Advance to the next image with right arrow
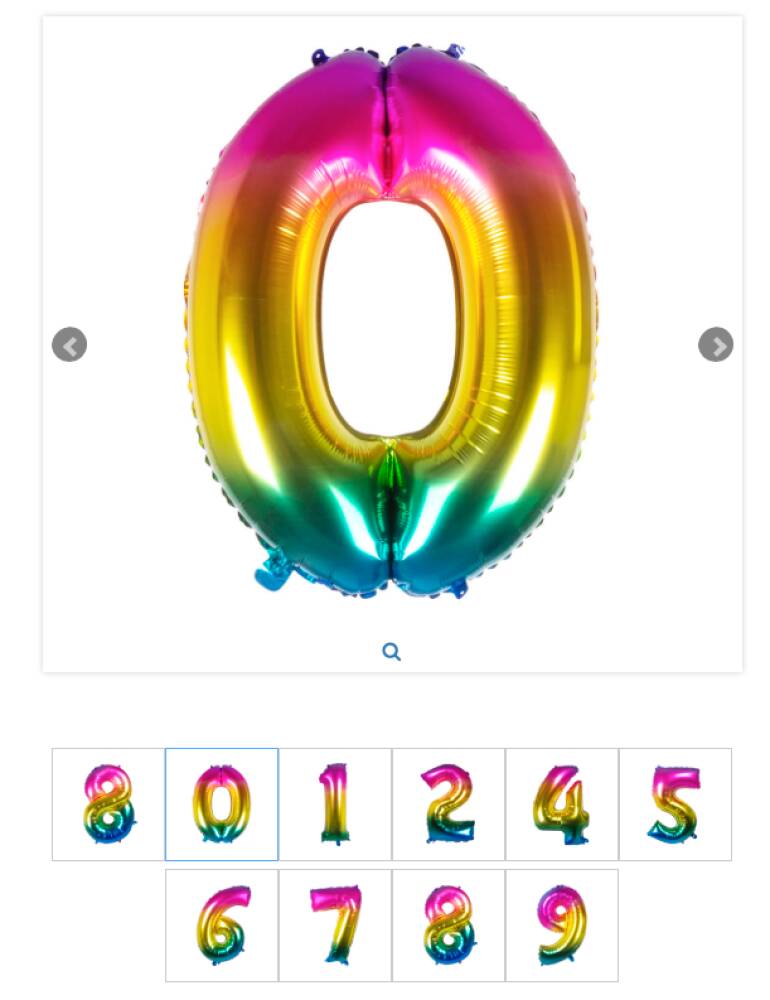 pos(715,344)
